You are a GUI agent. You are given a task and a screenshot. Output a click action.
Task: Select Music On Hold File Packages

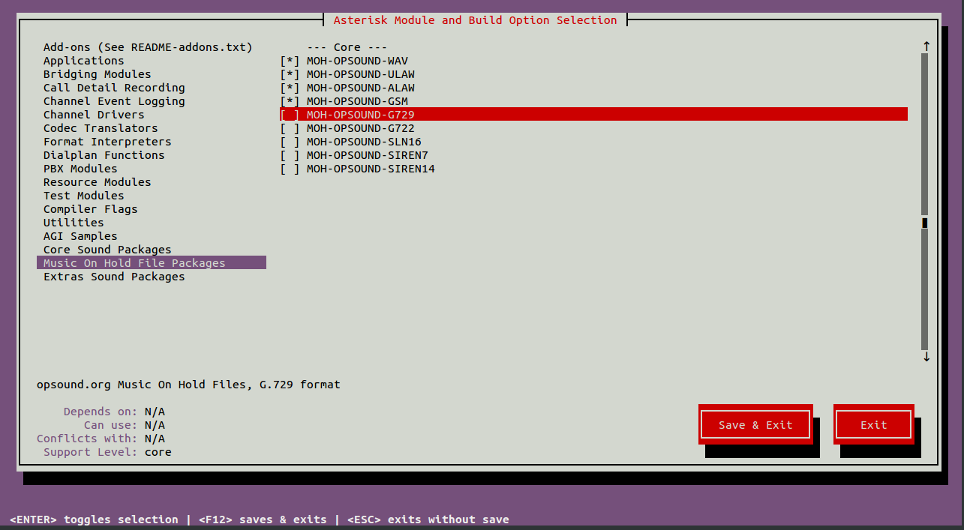[151, 263]
